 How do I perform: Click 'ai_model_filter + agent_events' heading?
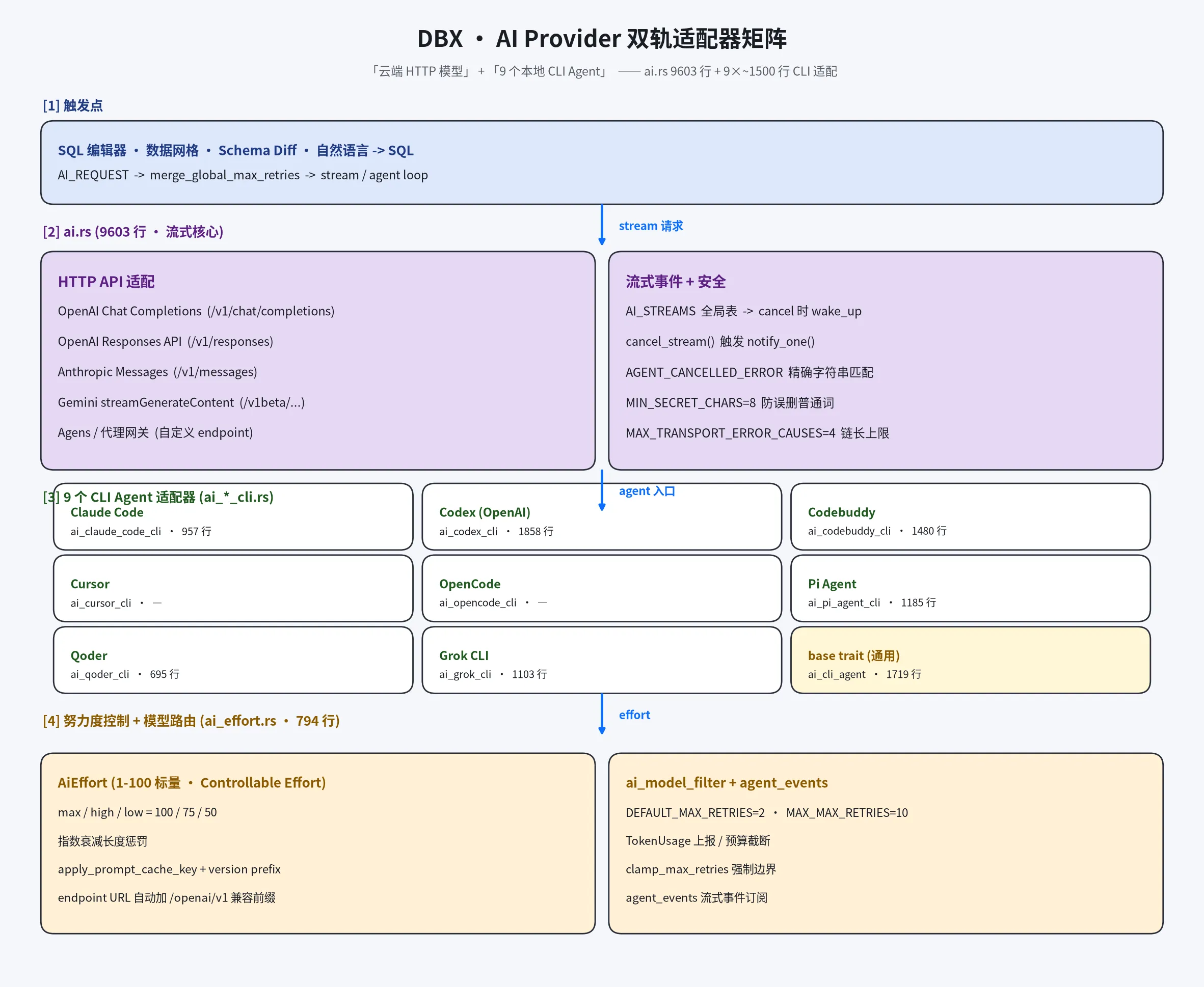[727, 782]
